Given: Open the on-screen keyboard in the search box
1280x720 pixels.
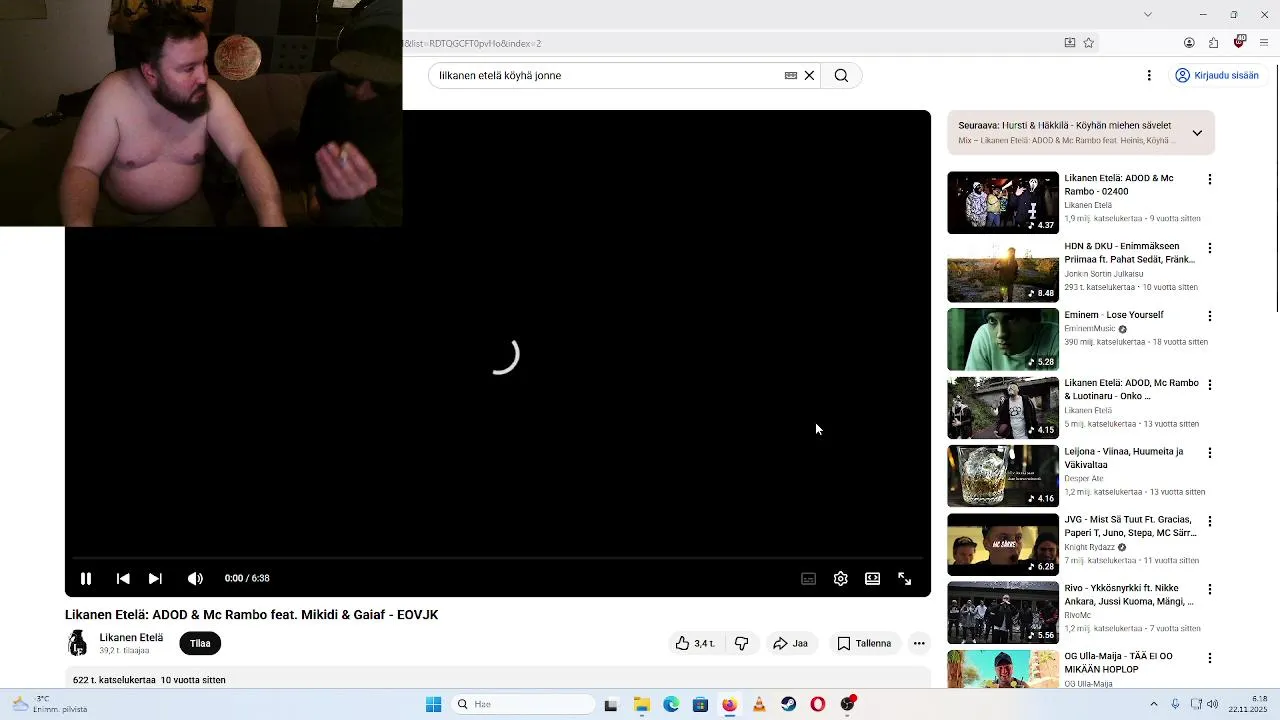Looking at the screenshot, I should click(x=790, y=75).
